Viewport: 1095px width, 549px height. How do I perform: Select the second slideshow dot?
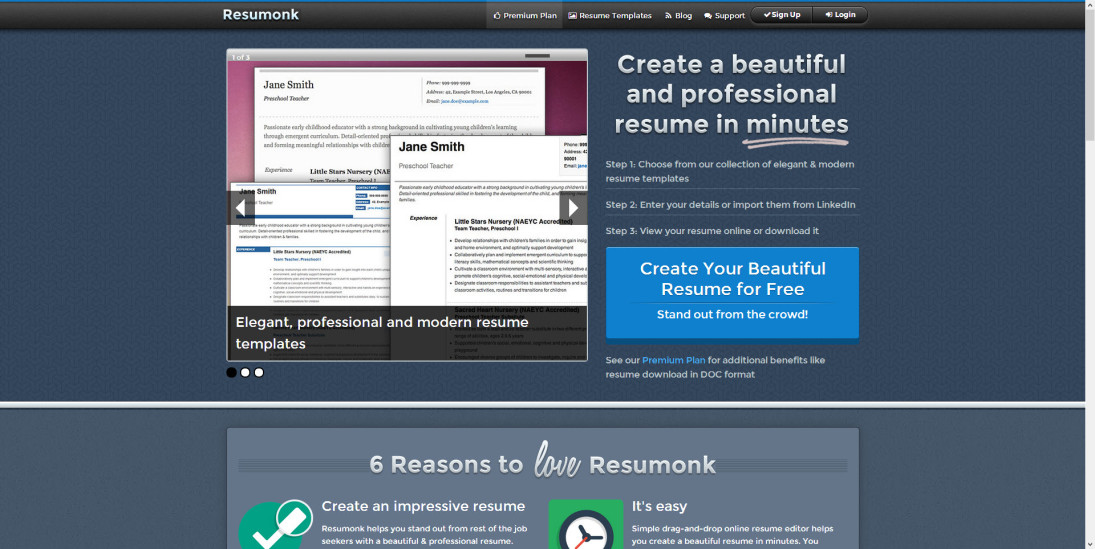coord(245,372)
